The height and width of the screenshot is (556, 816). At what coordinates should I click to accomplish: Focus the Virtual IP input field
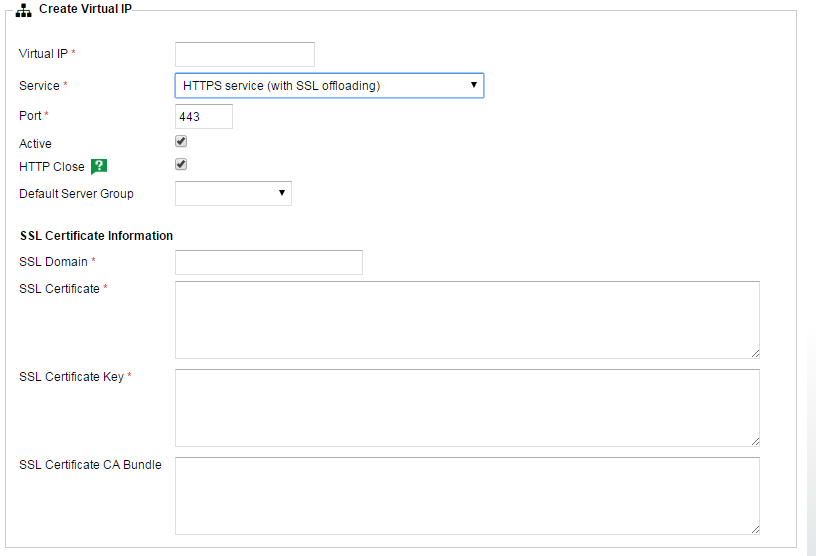click(245, 54)
